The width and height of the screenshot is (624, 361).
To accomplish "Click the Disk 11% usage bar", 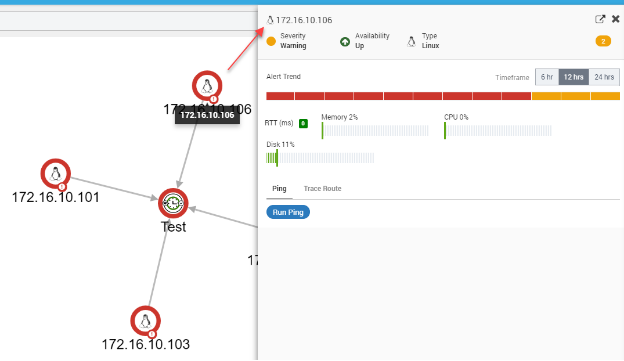I will (x=320, y=158).
